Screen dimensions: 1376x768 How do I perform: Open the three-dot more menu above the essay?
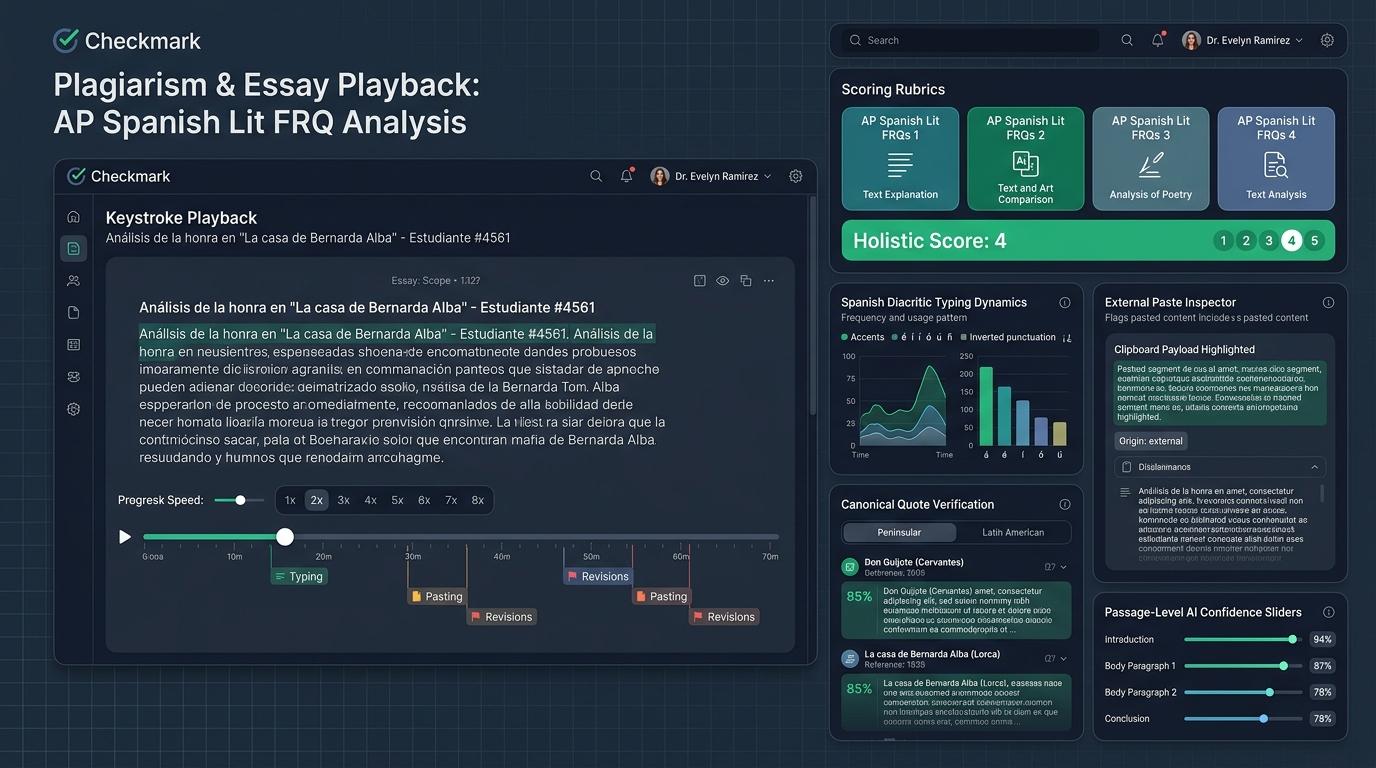769,281
